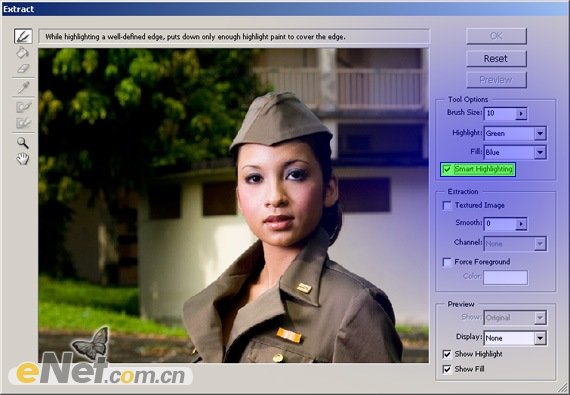Open the Display dropdown
This screenshot has width=570, height=395.
540,338
